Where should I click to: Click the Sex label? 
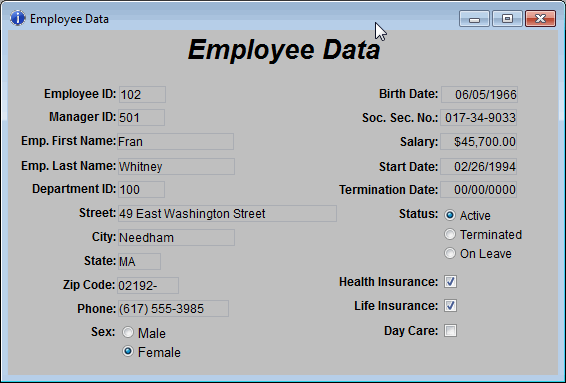(103, 331)
